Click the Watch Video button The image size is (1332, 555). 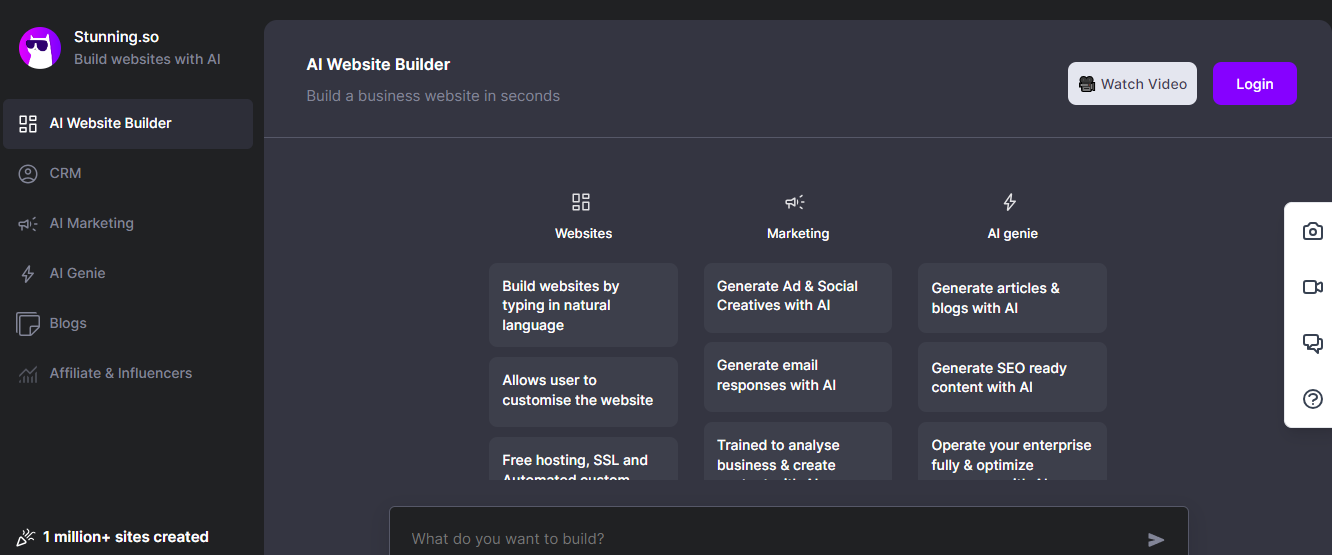pyautogui.click(x=1132, y=84)
